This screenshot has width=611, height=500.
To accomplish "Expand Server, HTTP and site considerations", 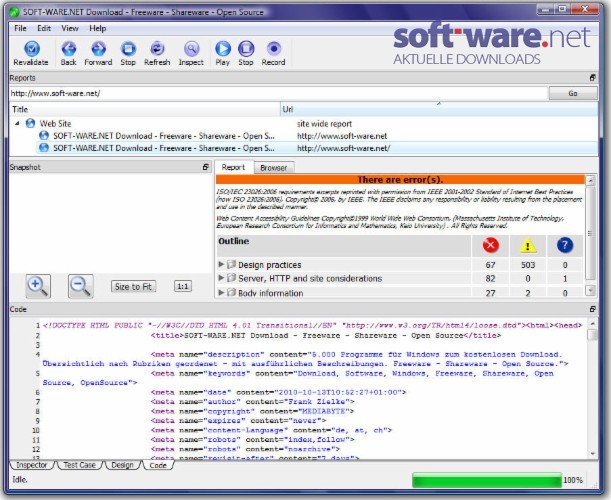I will (x=221, y=278).
